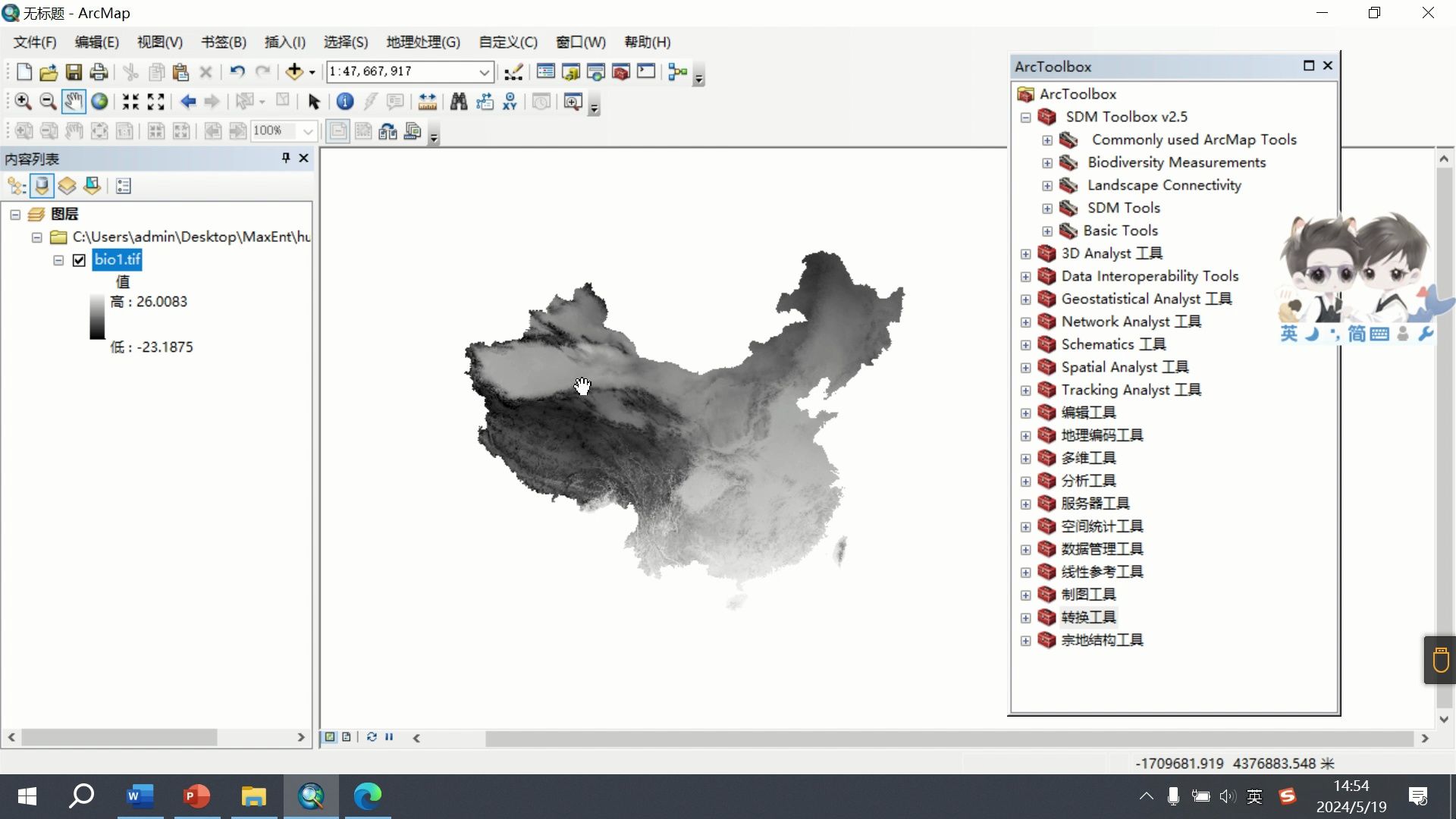The height and width of the screenshot is (819, 1456).
Task: Expand the SDM Tools toolset
Action: 1046,209
